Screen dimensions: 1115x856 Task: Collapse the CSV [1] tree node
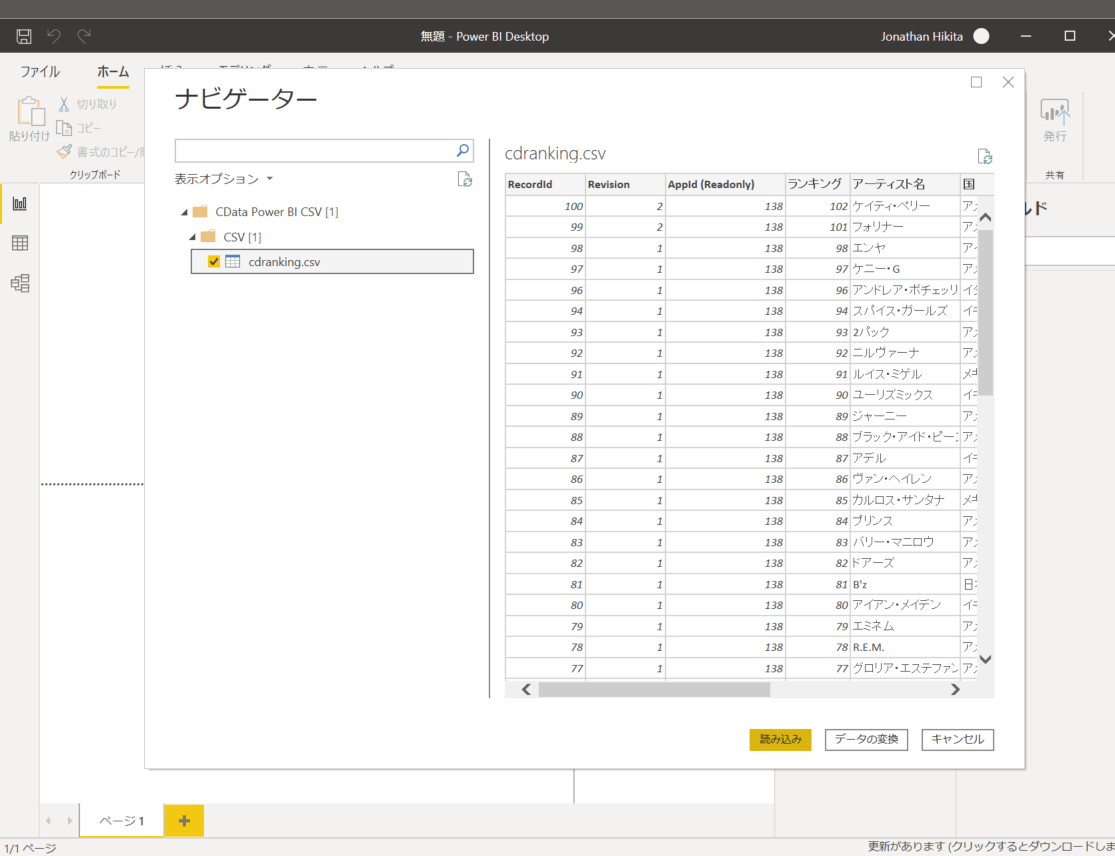coord(192,237)
